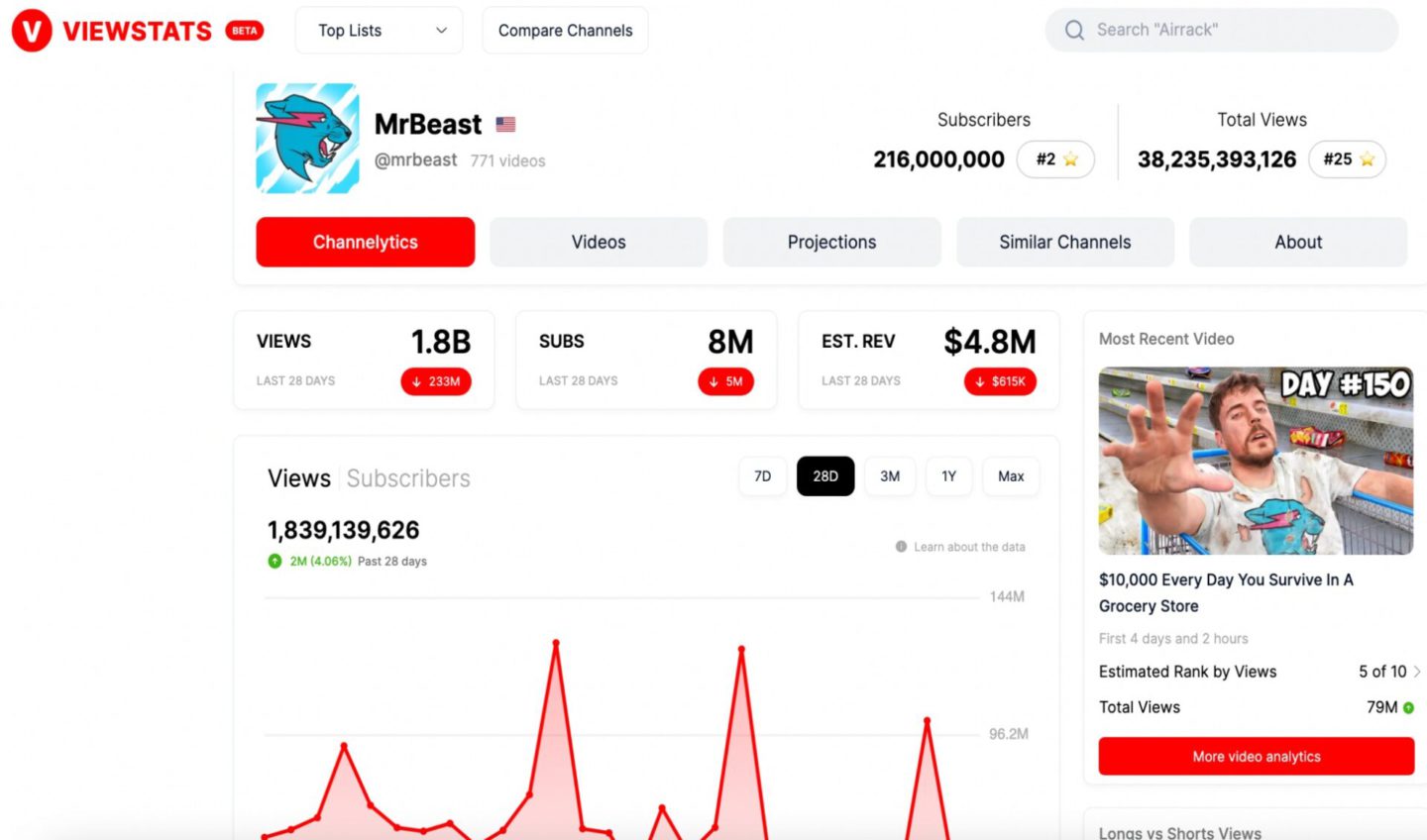1427x840 pixels.
Task: Open the Top Lists dropdown
Action: coord(379,30)
